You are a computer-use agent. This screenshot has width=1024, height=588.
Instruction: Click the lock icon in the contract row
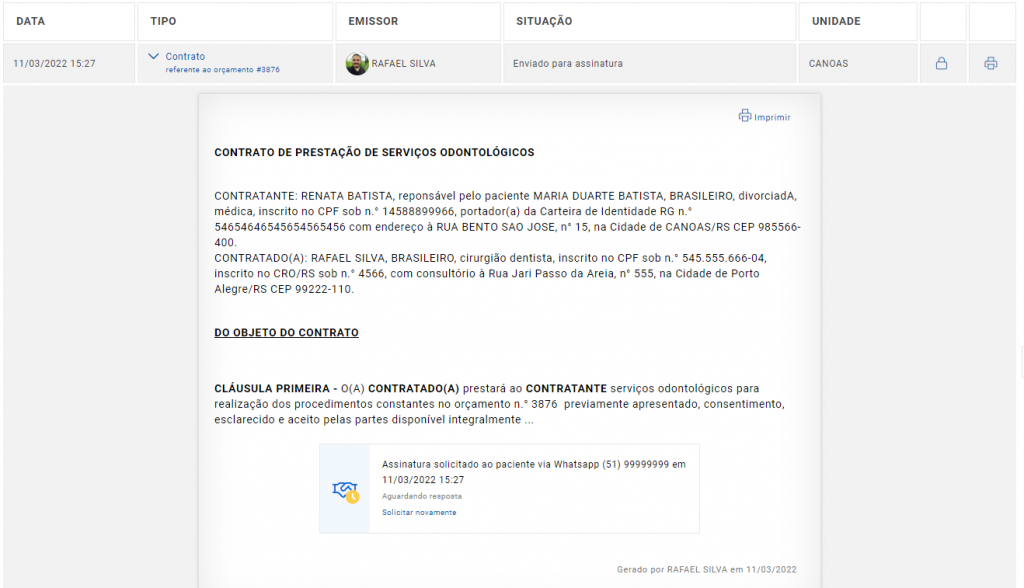click(x=941, y=64)
